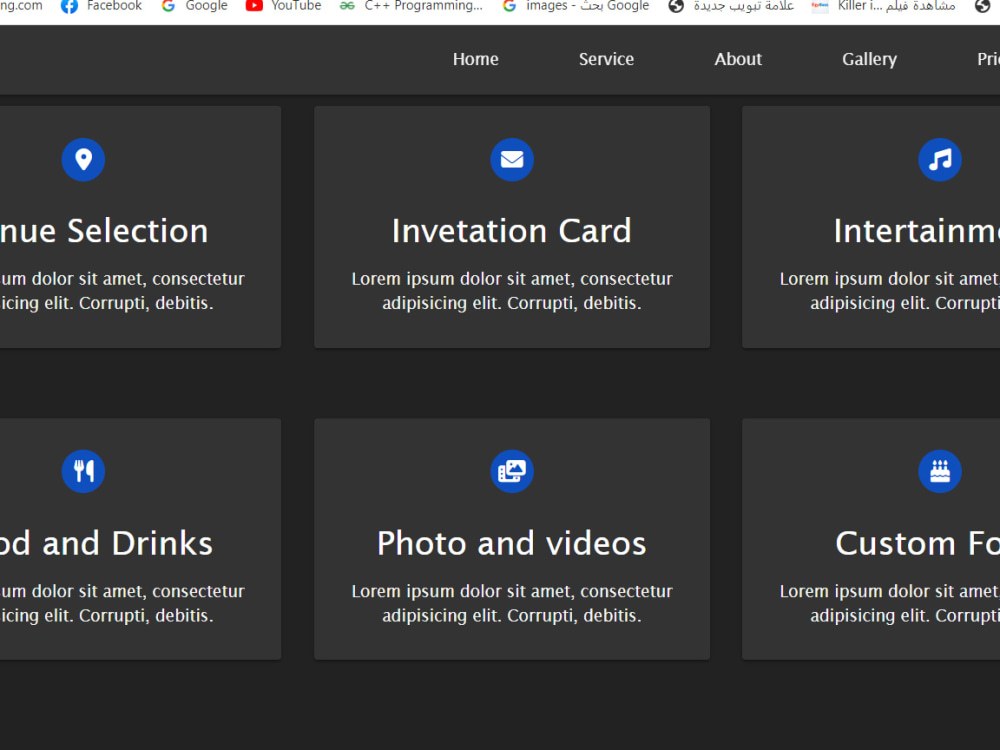Click the birthday cake icon on Custom card
The width and height of the screenshot is (1000, 750).
click(x=939, y=471)
